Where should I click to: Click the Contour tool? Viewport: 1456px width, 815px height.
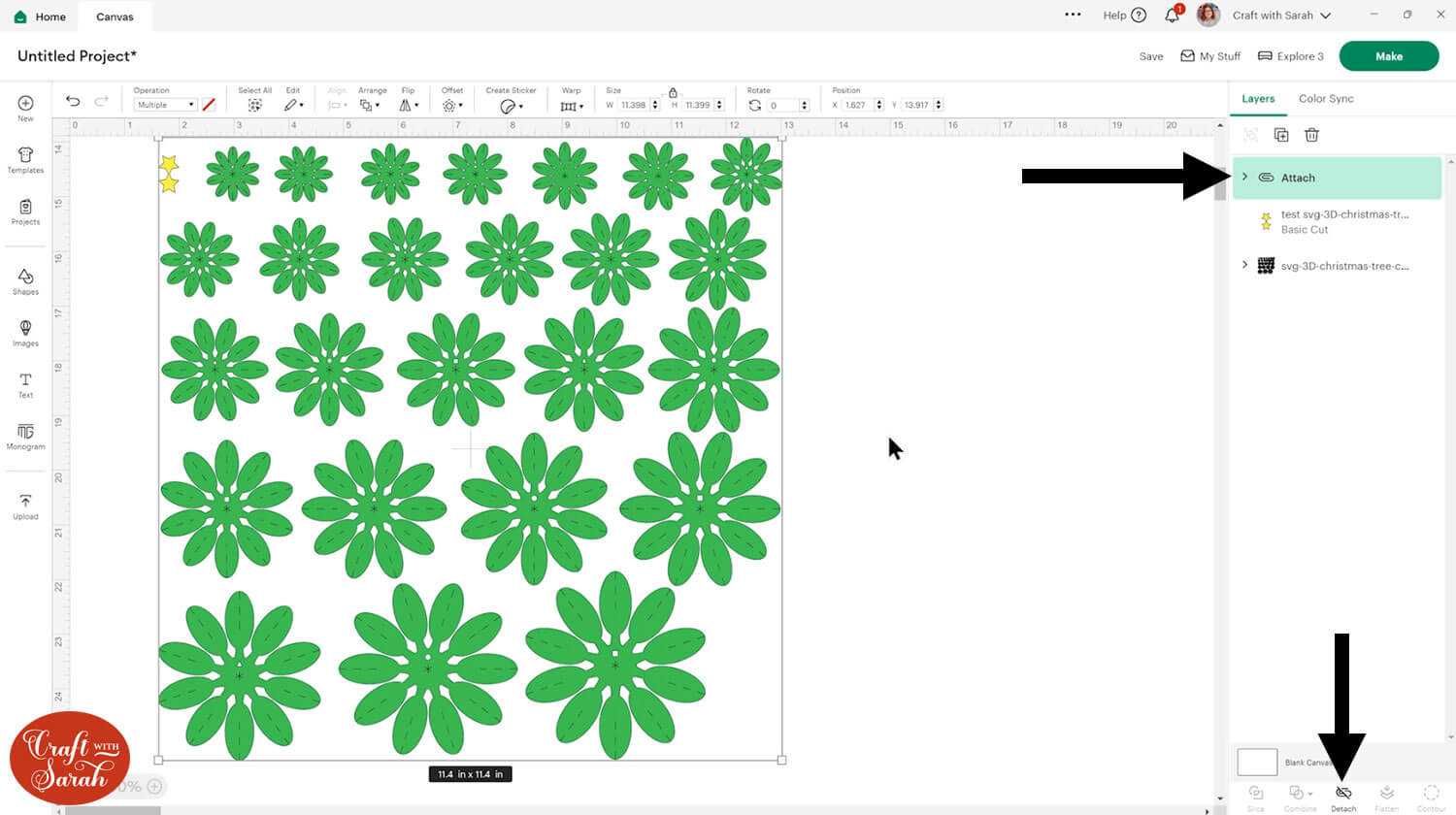tap(1431, 798)
